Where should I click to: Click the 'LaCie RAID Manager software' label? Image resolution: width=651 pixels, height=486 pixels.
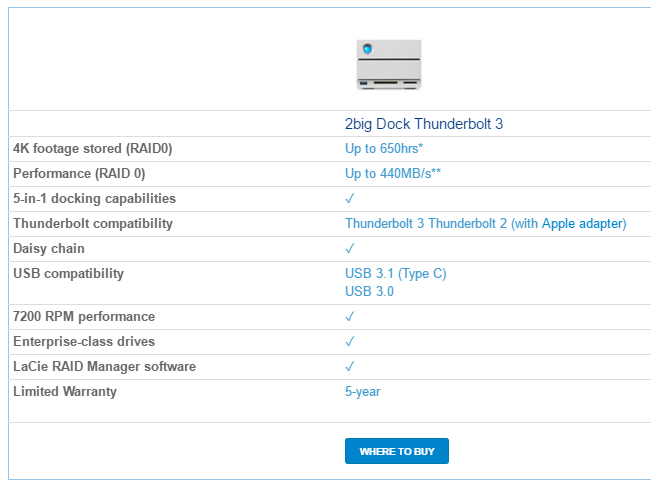point(104,366)
